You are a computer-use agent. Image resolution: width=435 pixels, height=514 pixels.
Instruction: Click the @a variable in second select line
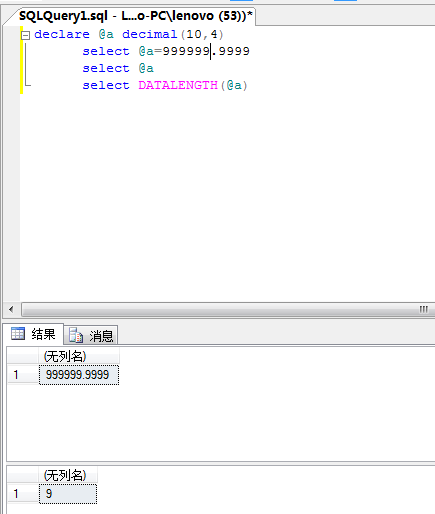tap(146, 68)
